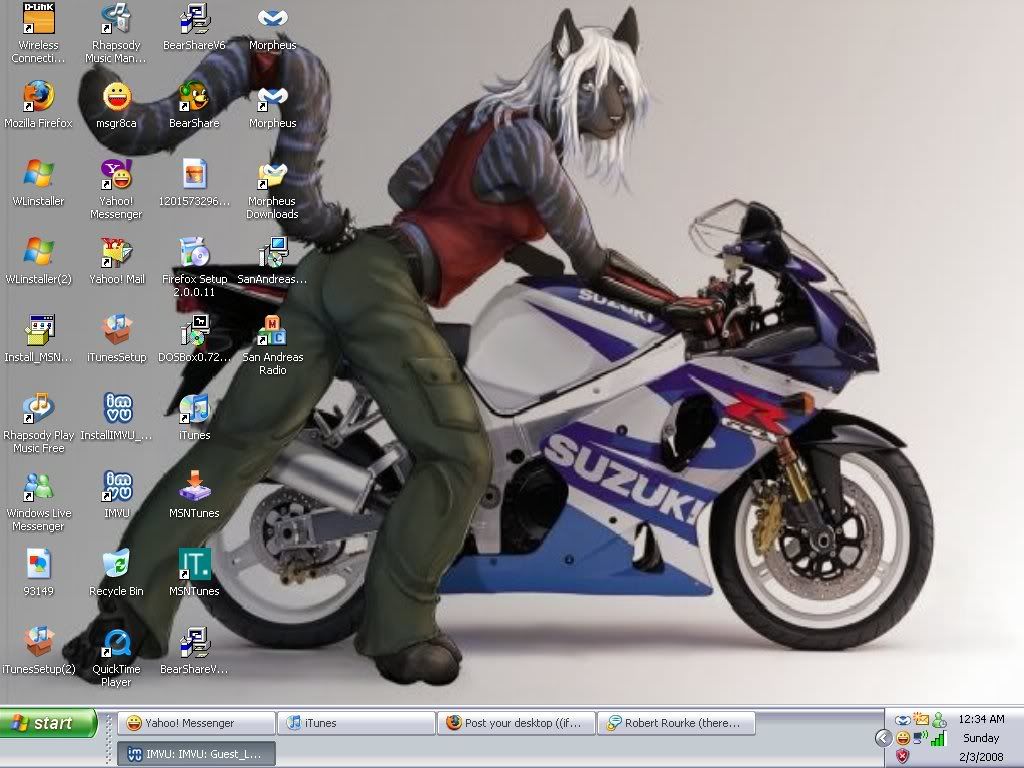Switch to Yahoo! Messenger taskbar window

[x=196, y=723]
